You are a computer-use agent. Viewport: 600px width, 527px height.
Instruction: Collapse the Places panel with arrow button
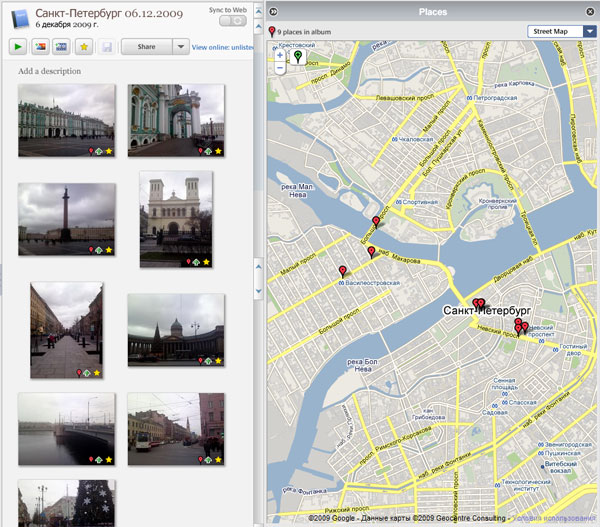coord(273,11)
